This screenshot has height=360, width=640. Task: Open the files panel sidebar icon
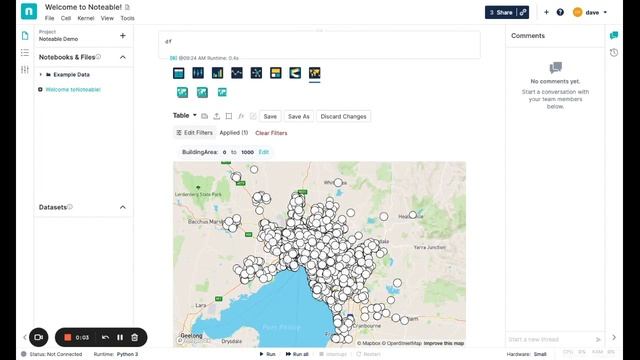pyautogui.click(x=25, y=36)
